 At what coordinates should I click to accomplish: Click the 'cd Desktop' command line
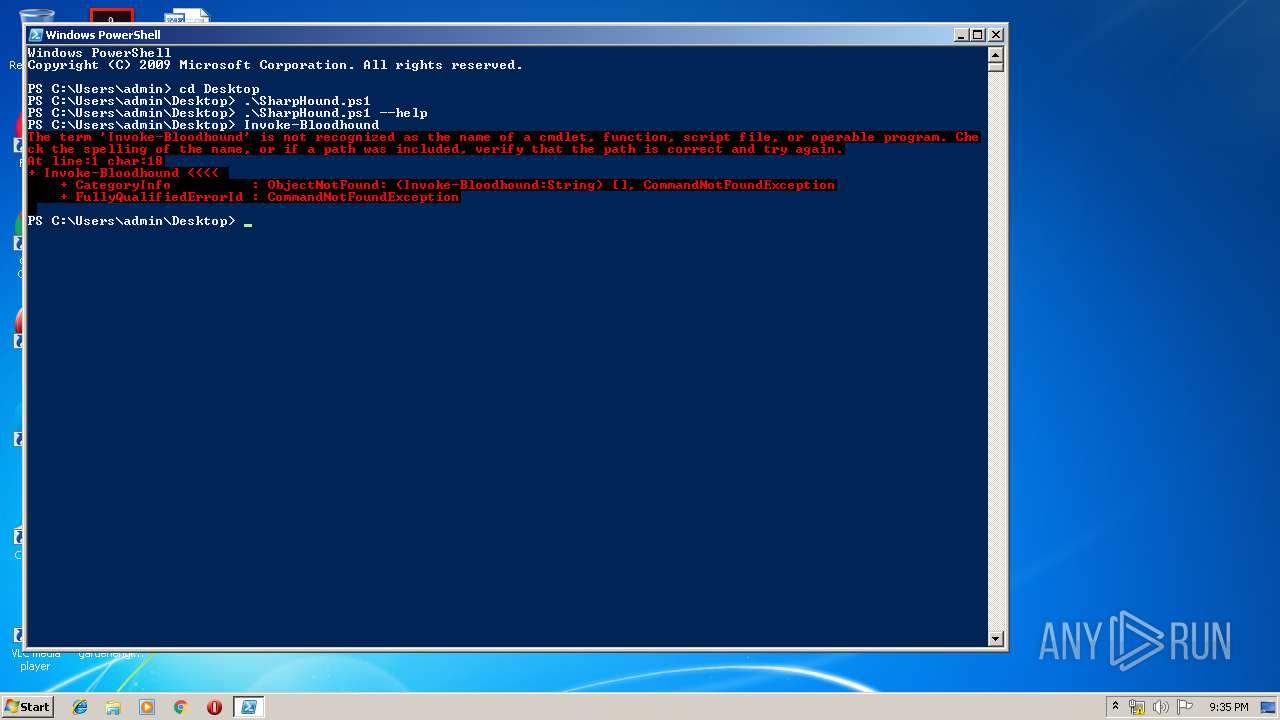click(144, 89)
